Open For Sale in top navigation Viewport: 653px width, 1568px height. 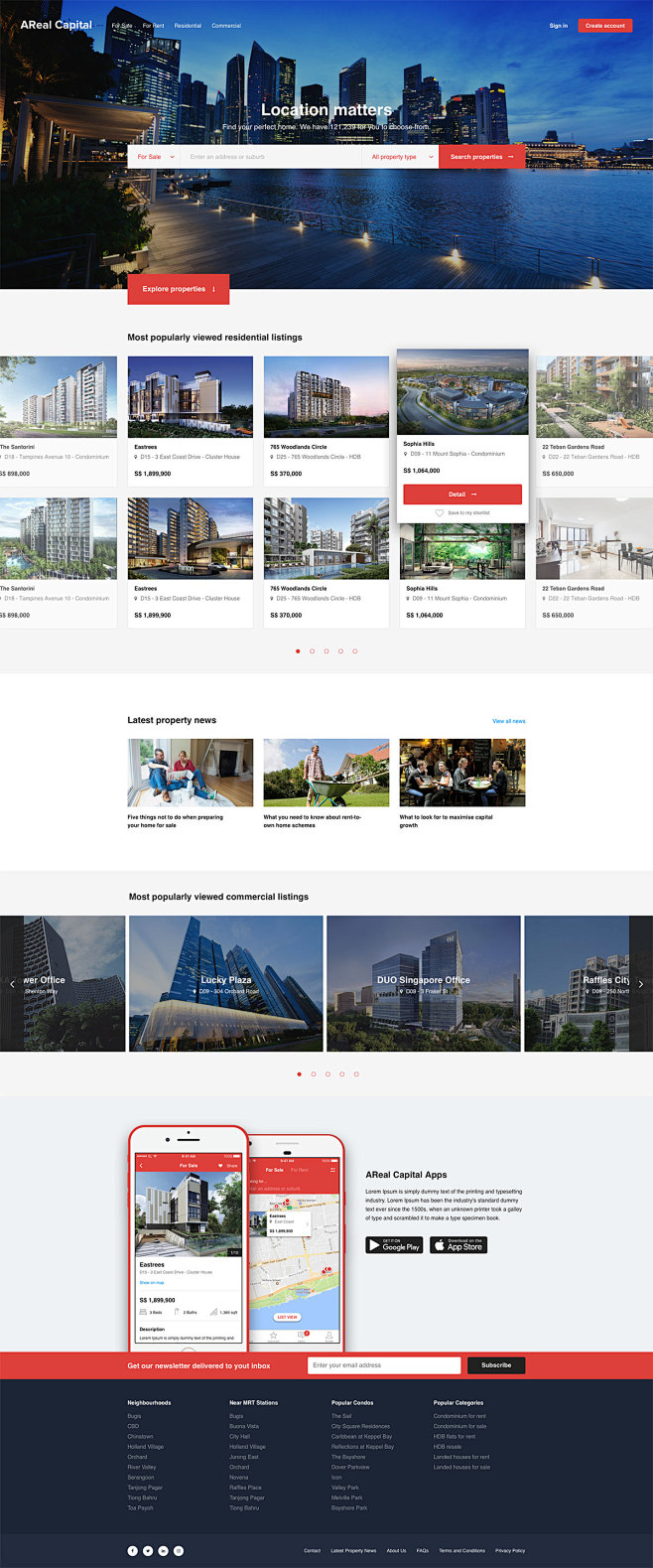pos(122,26)
